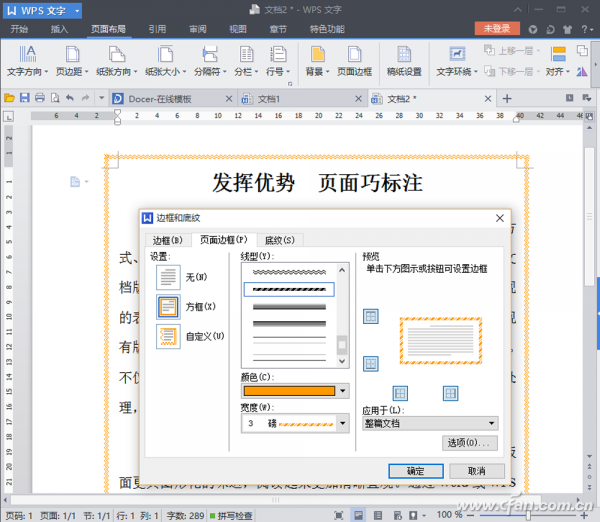The height and width of the screenshot is (522, 600).
Task: Open the 文字方向 text direction tool
Action: (28, 60)
